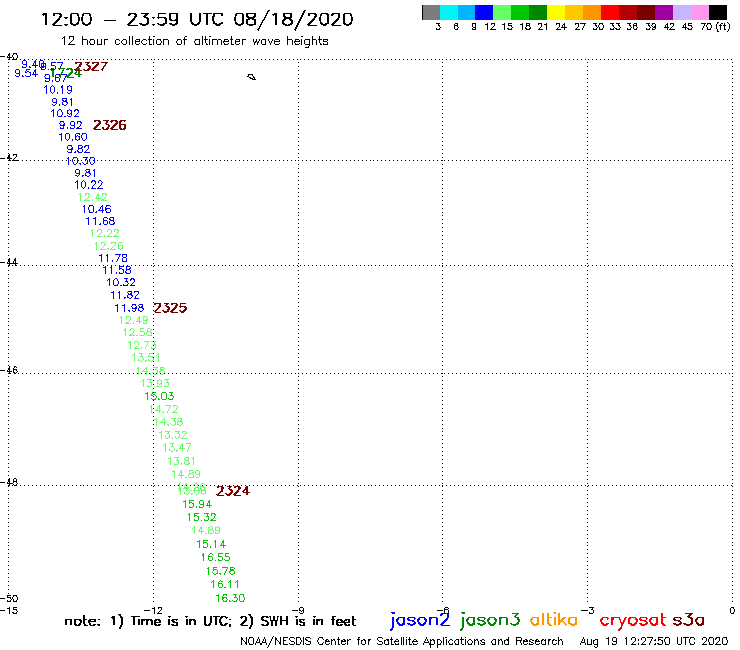Select the cyan swatch in the wave height legend
Screen dimensions: 740x650
coord(449,12)
